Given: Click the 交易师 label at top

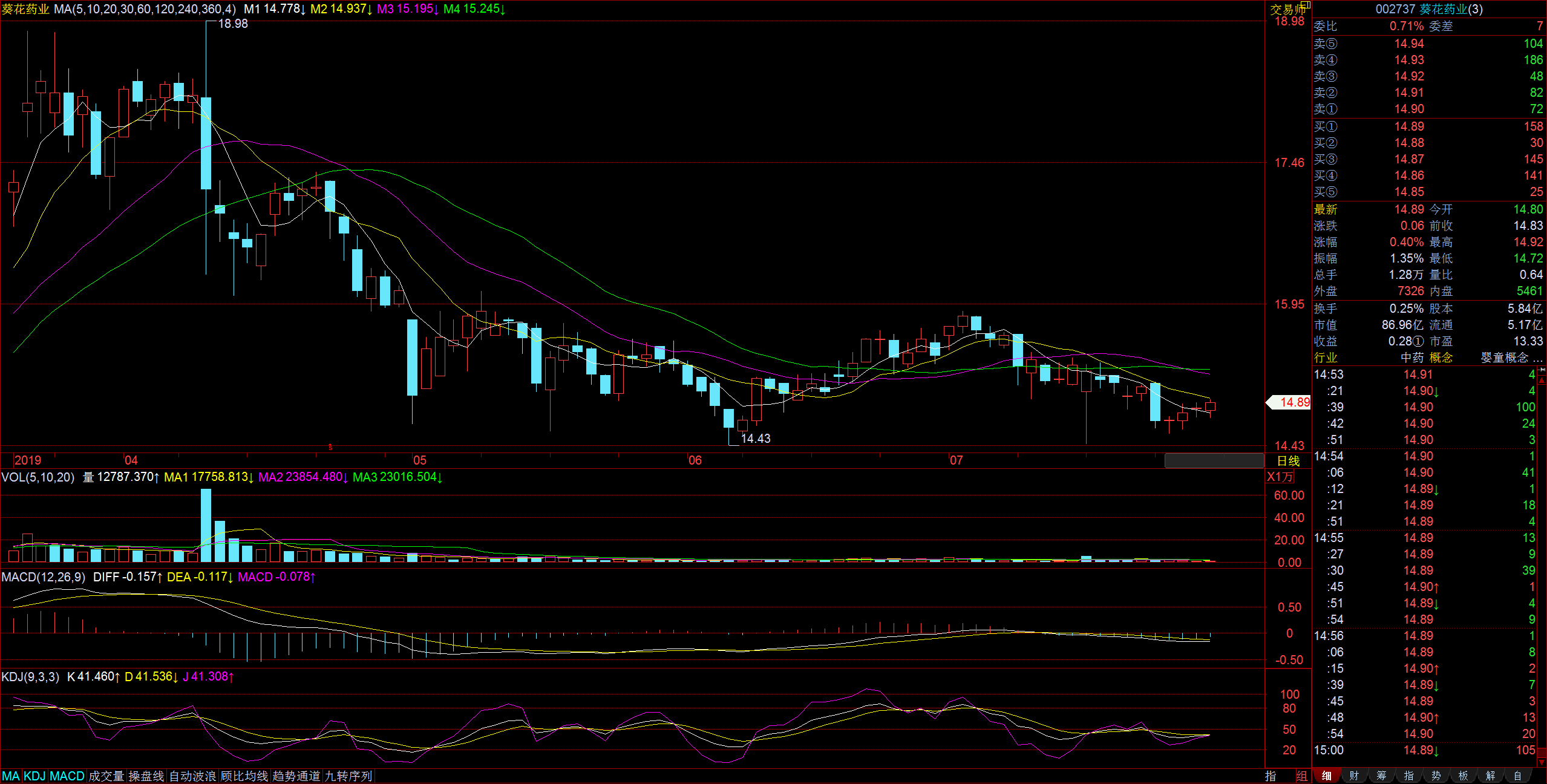Looking at the screenshot, I should [x=1287, y=10].
